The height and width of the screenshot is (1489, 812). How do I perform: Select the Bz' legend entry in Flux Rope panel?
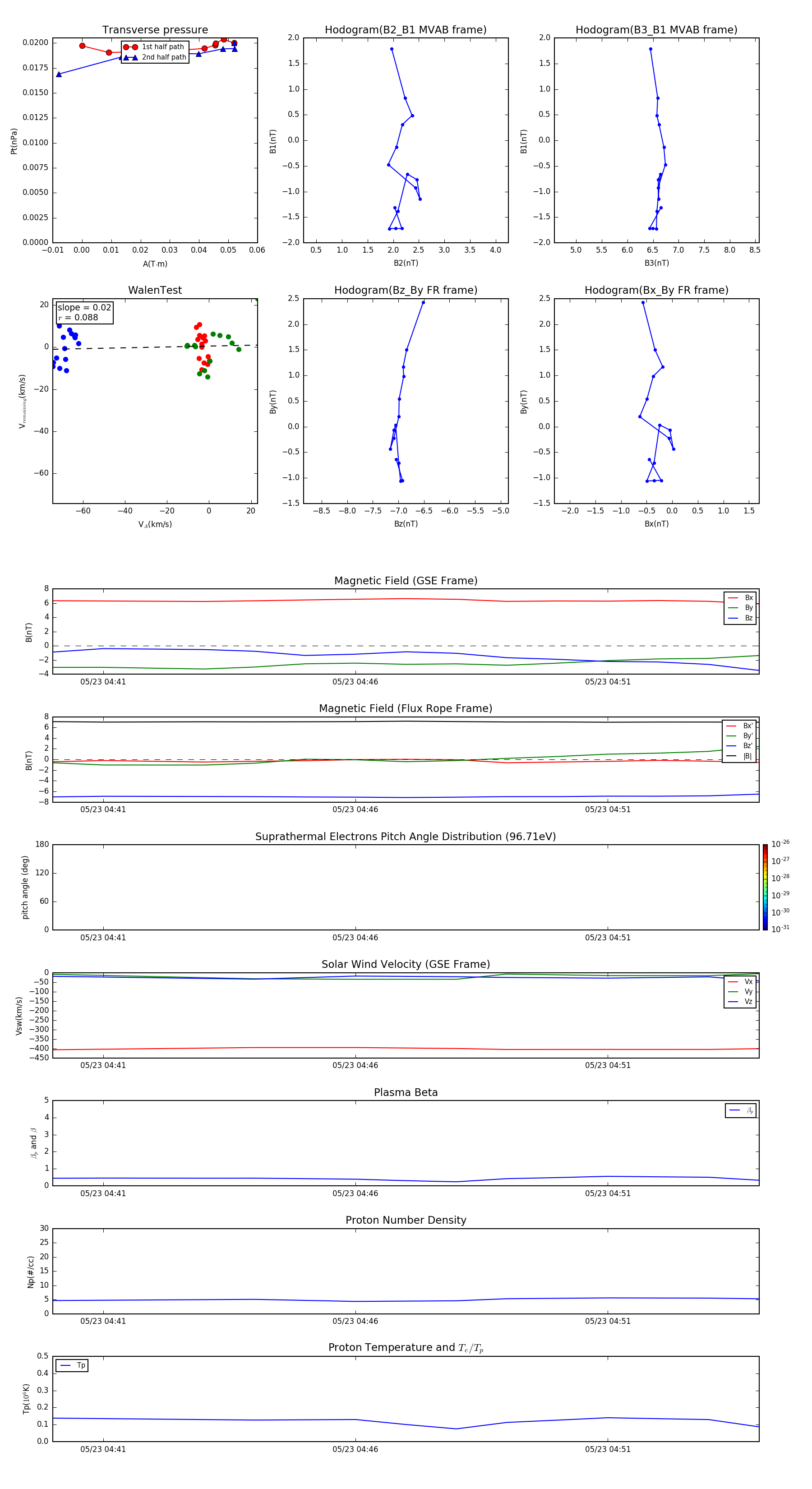point(739,746)
